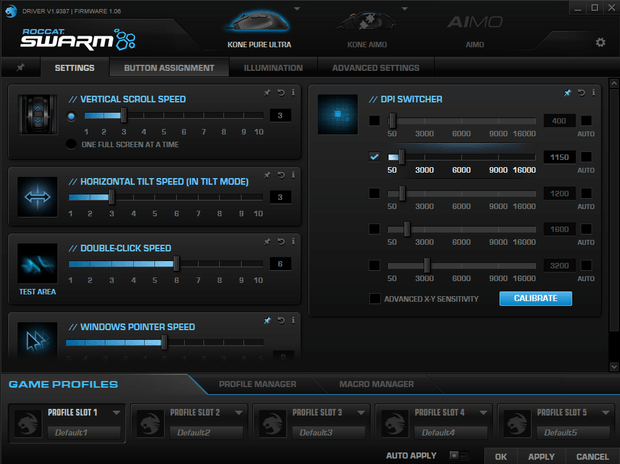Screen dimensions: 620x464
Task: Click the OK button
Action: (x=501, y=456)
